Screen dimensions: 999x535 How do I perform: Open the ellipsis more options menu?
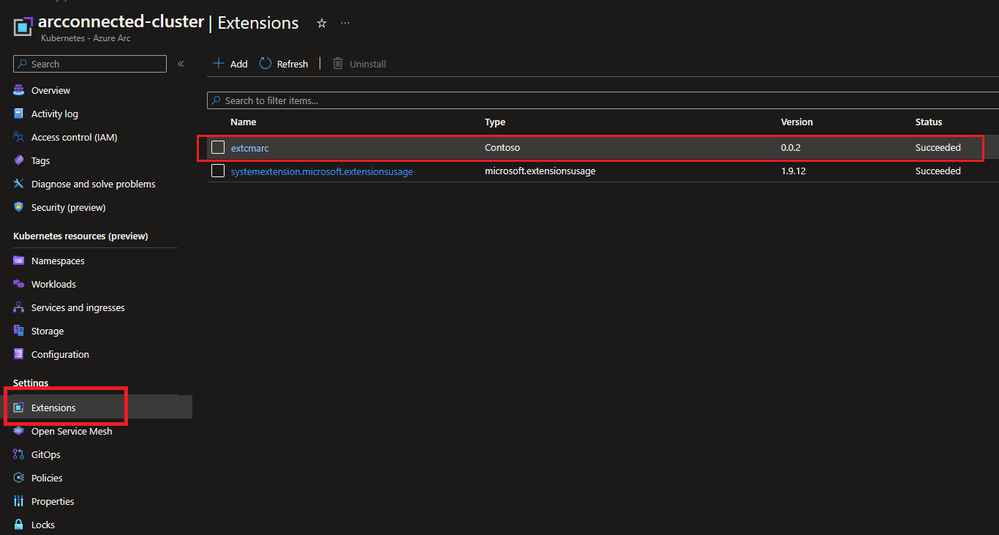(345, 23)
